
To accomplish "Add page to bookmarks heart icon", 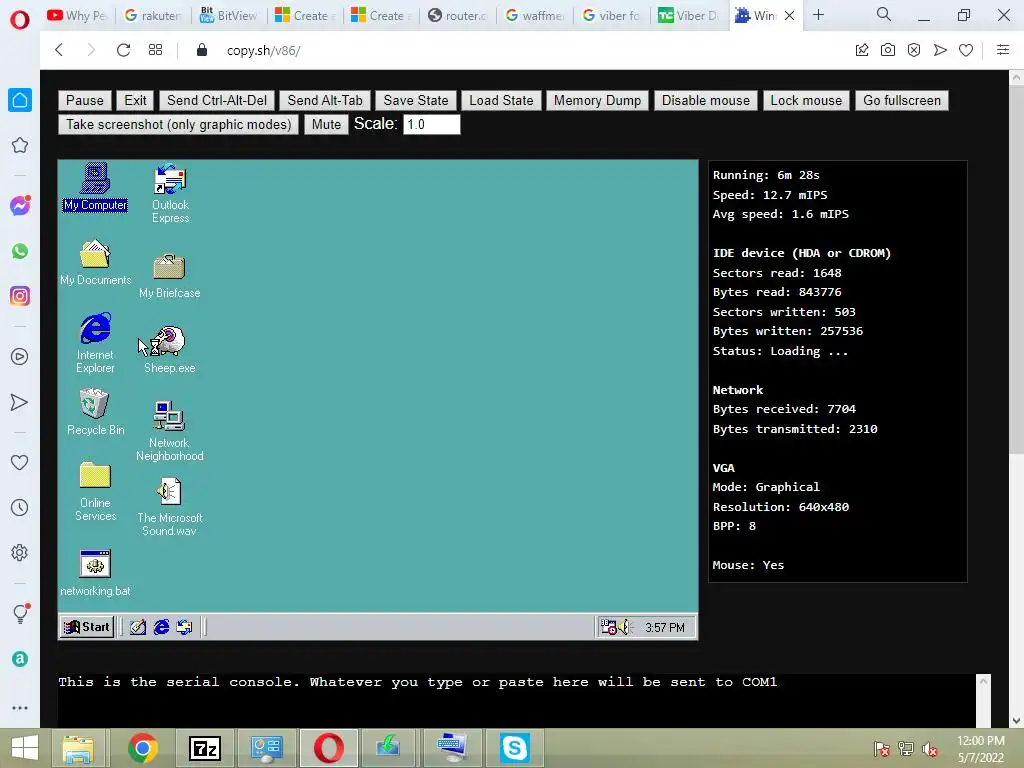I will pyautogui.click(x=966, y=50).
